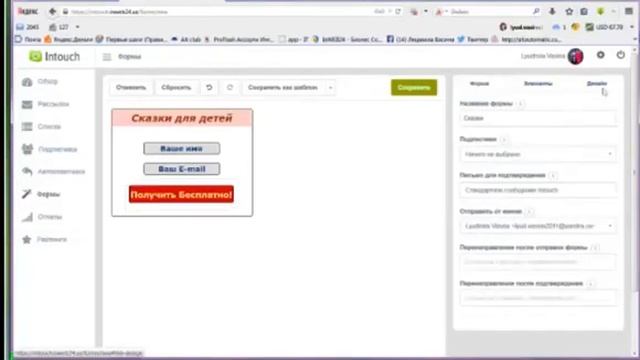The width and height of the screenshot is (640, 360).
Task: Click info icon next to Название формы
Action: point(520,104)
